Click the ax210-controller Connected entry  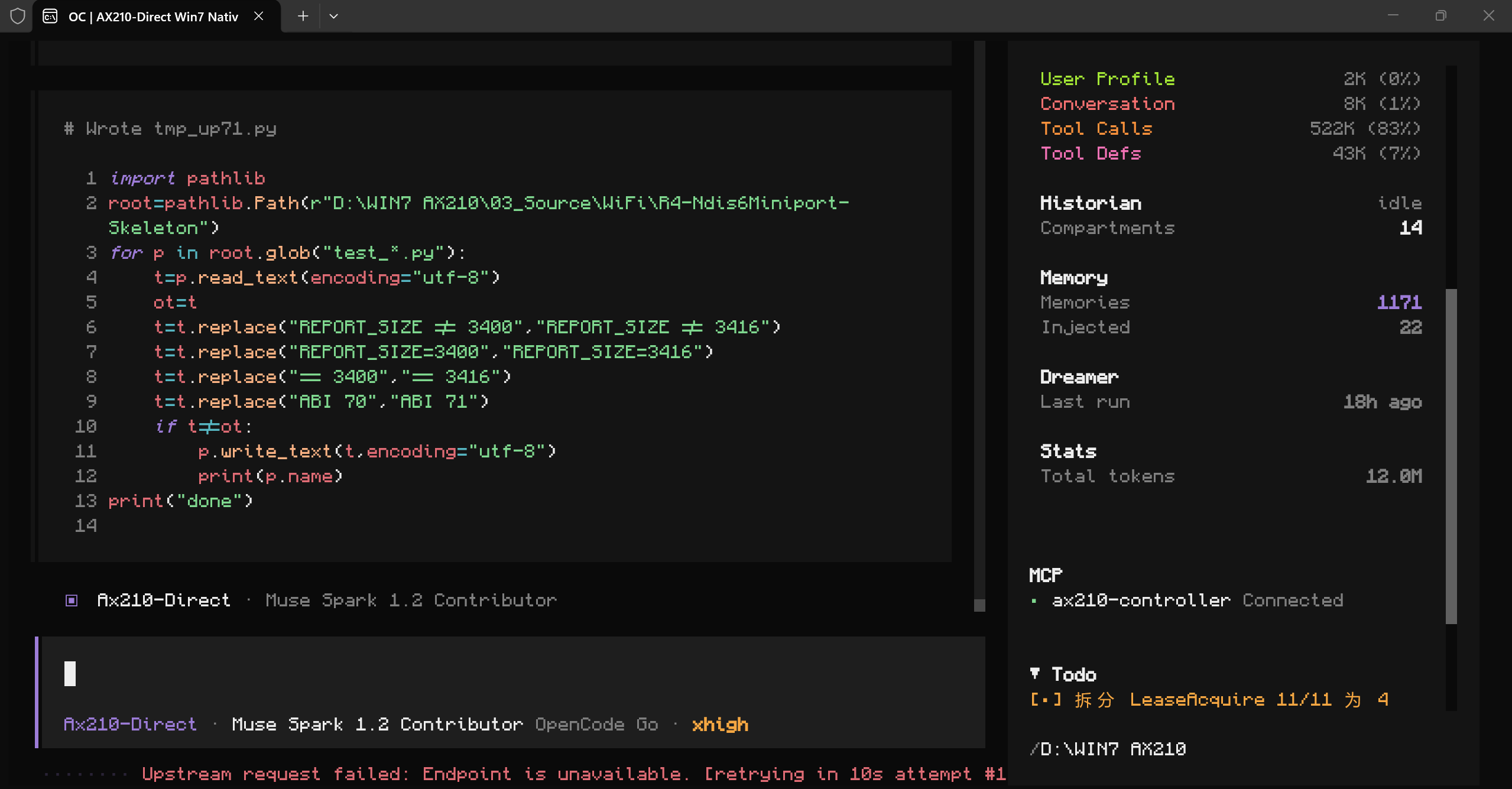coord(1197,600)
